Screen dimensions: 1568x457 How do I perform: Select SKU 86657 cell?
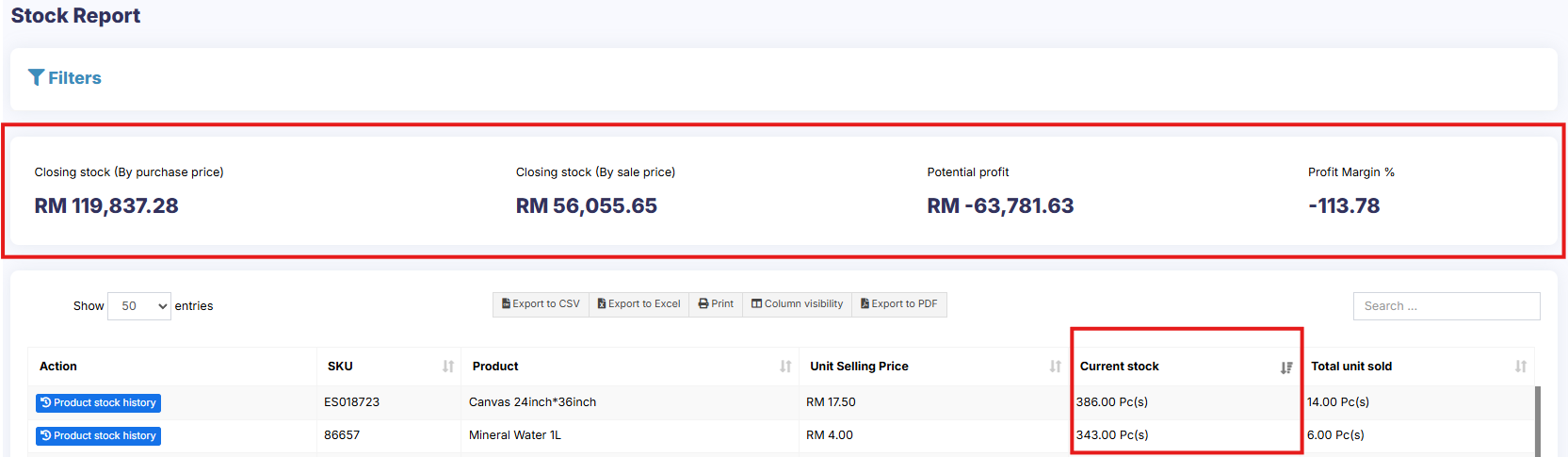[x=342, y=435]
